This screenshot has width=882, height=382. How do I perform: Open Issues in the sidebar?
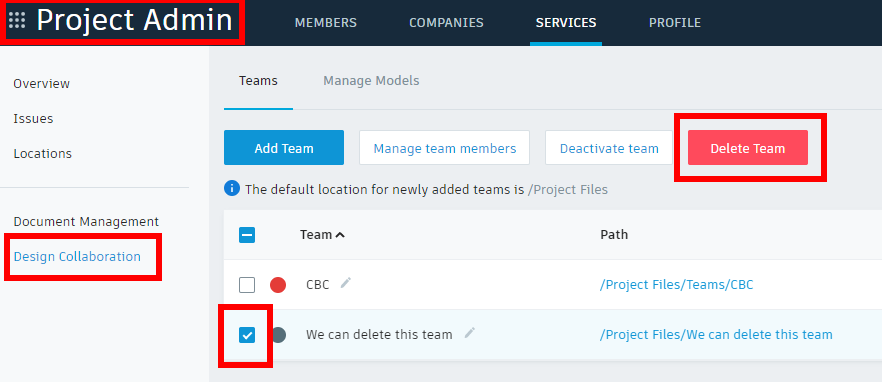point(33,119)
